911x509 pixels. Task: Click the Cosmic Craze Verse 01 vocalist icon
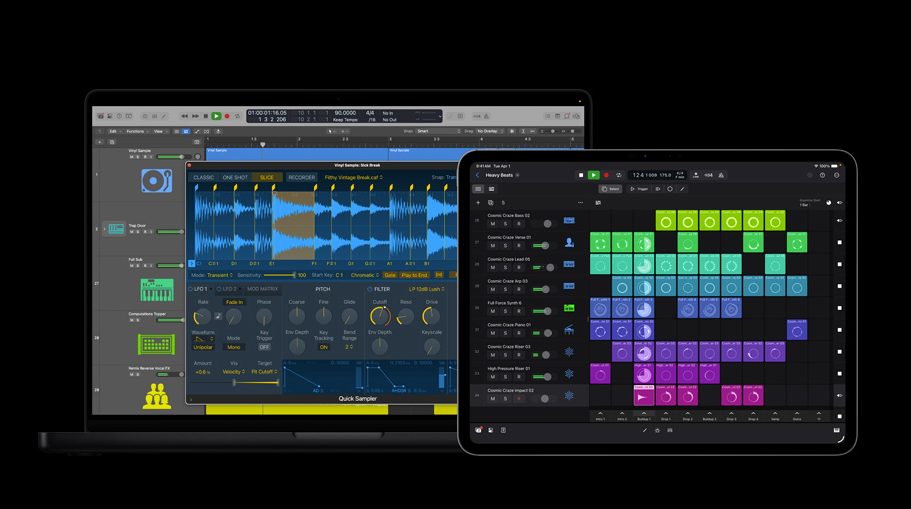[x=569, y=242]
